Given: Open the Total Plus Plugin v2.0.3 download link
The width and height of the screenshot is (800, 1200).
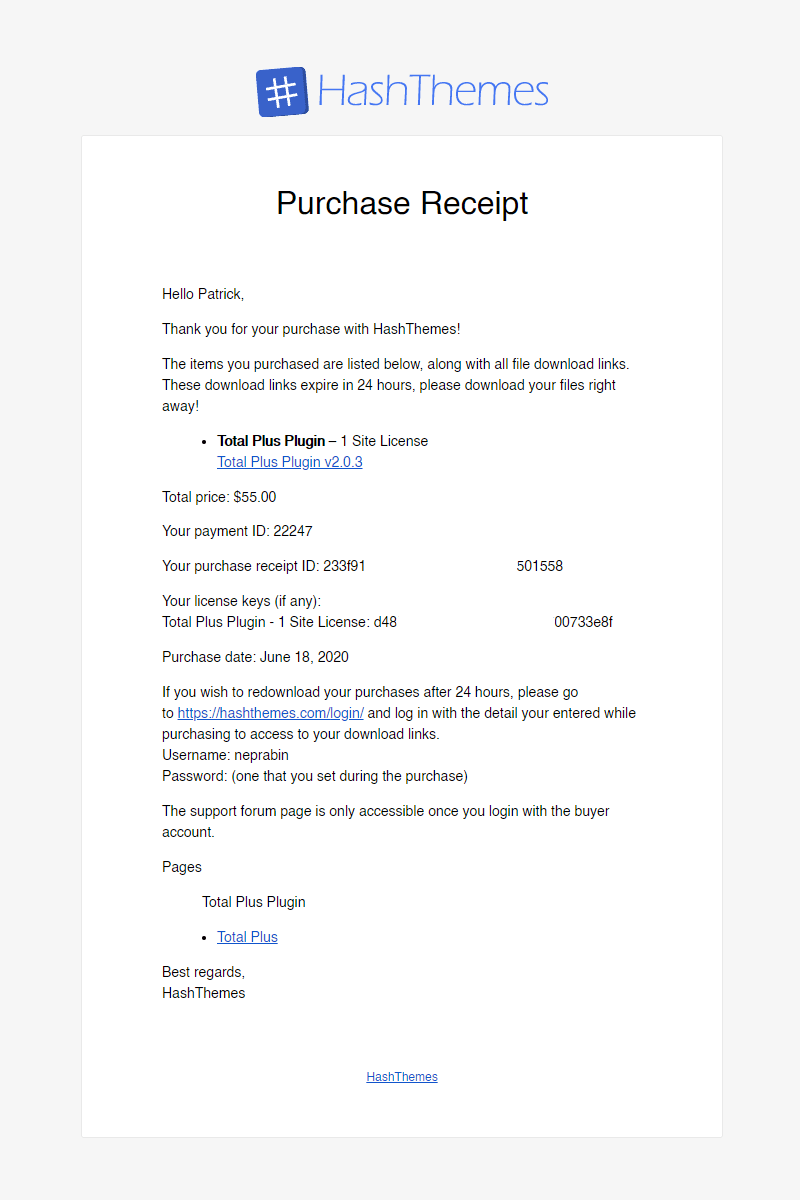Looking at the screenshot, I should pos(290,462).
